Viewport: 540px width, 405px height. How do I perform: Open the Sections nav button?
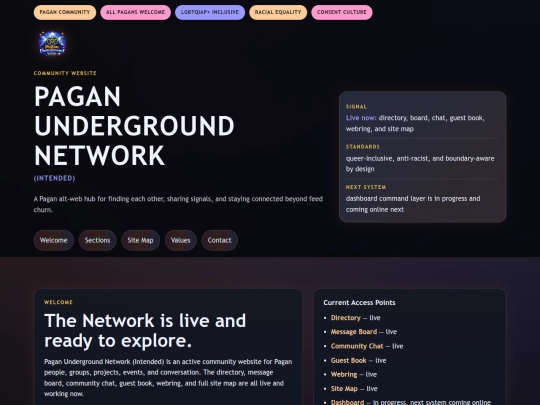coord(97,240)
